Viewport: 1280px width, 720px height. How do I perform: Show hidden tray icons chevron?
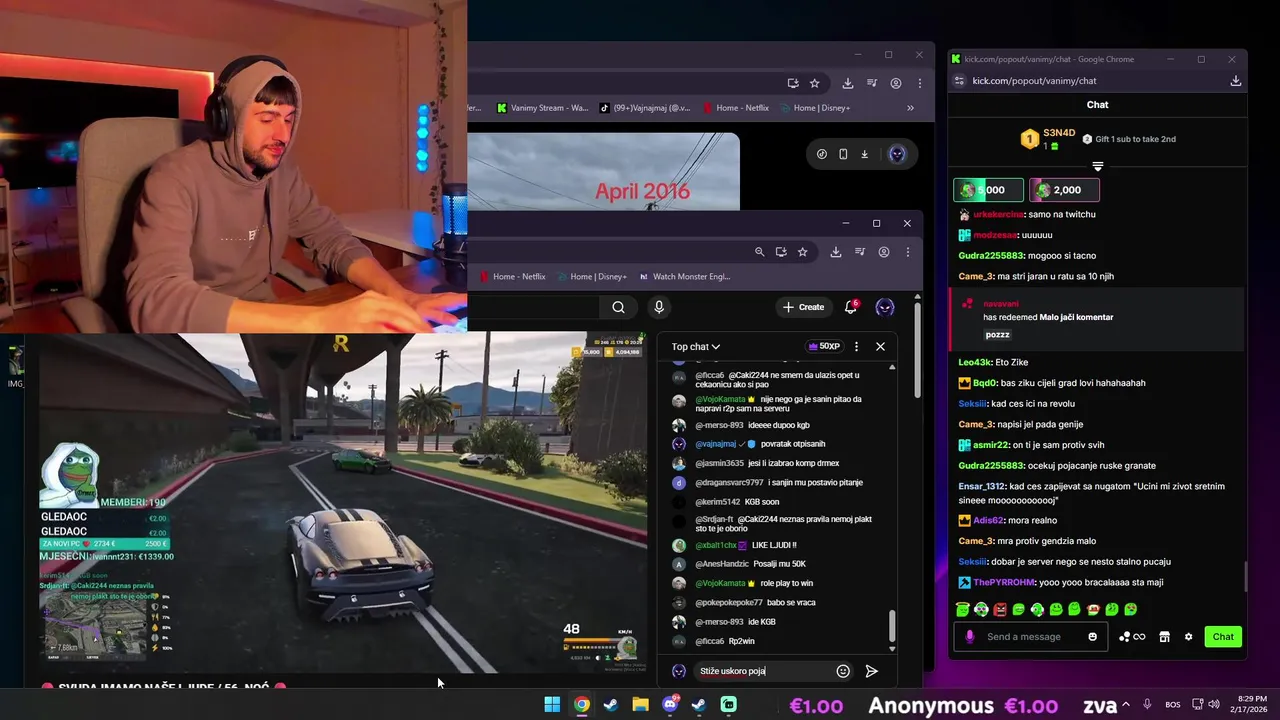(1128, 705)
